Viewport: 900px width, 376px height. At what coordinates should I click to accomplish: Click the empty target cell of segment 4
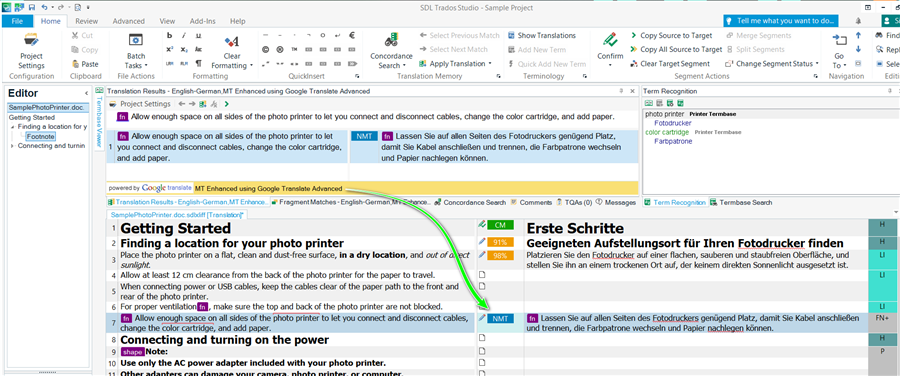695,275
